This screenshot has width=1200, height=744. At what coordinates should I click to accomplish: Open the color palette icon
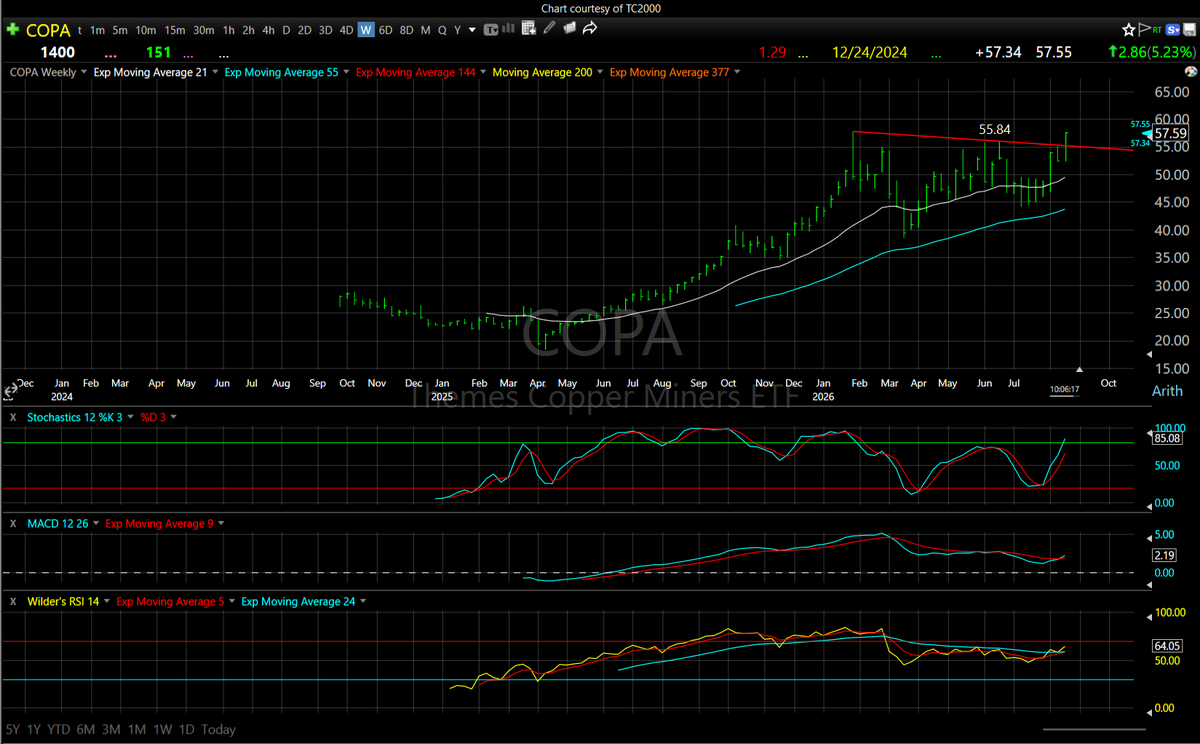click(1191, 72)
